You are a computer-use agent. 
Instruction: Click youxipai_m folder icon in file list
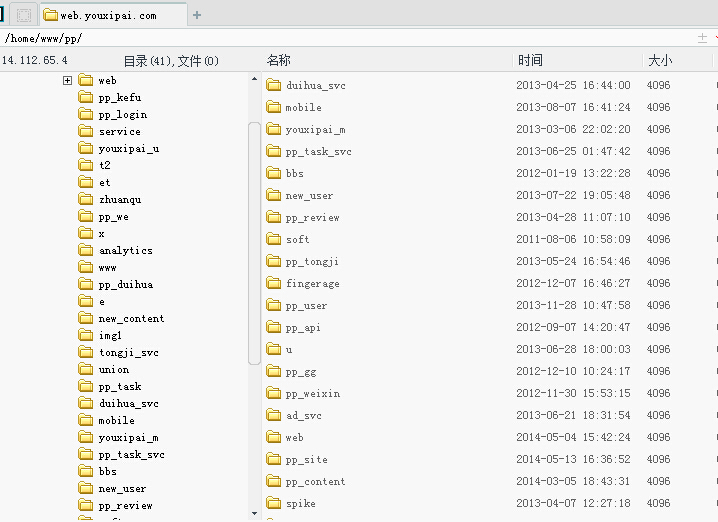coord(274,129)
